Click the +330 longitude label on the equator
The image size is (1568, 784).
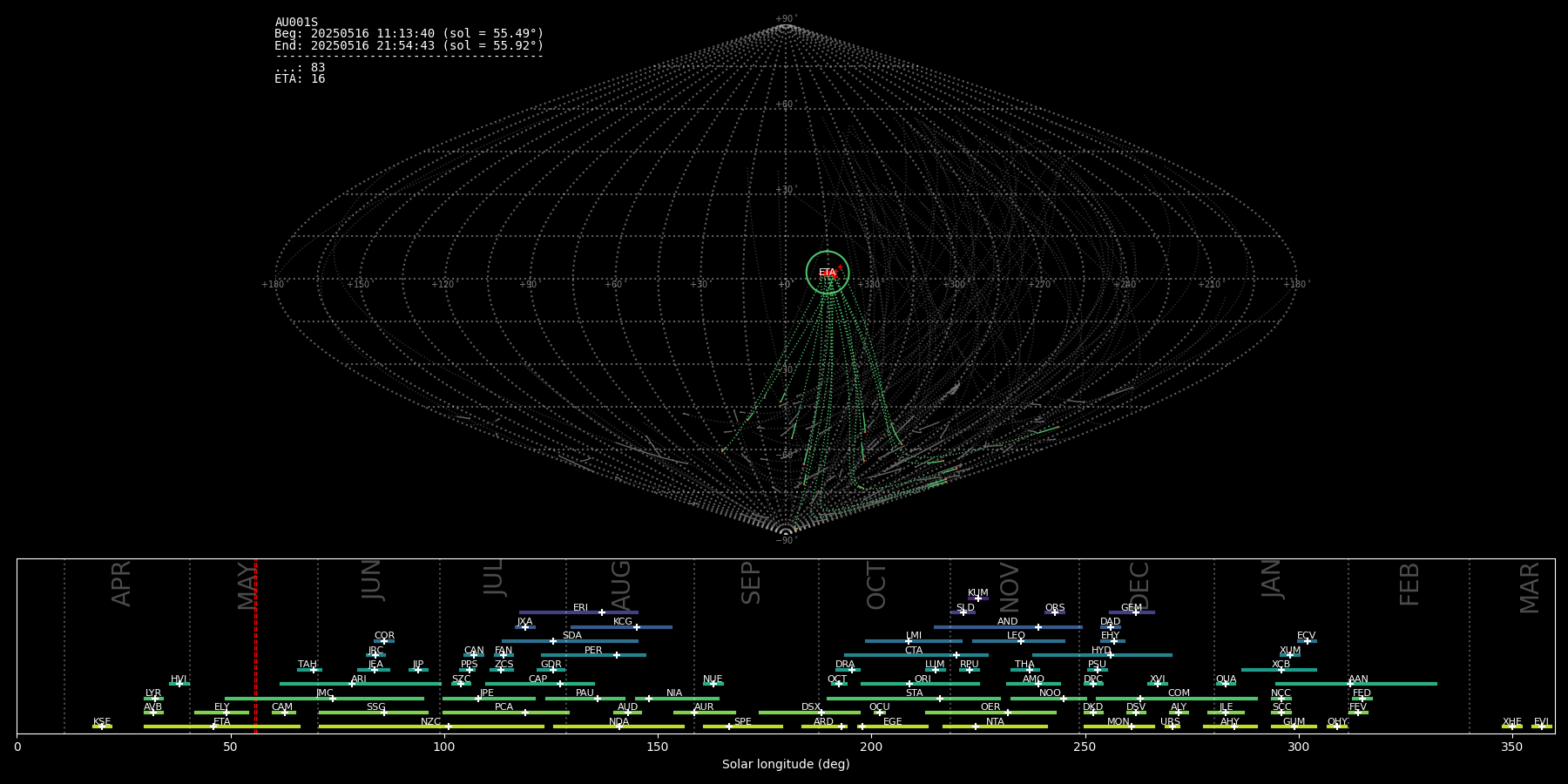tap(869, 285)
